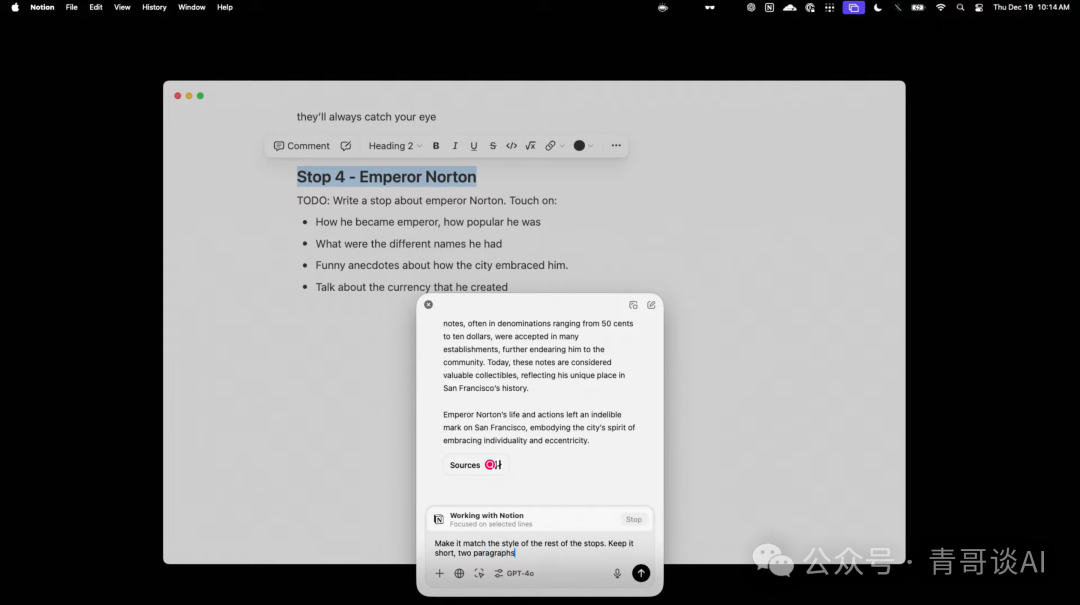Open the History menu in menu bar
The width and height of the screenshot is (1080, 605).
[154, 7]
